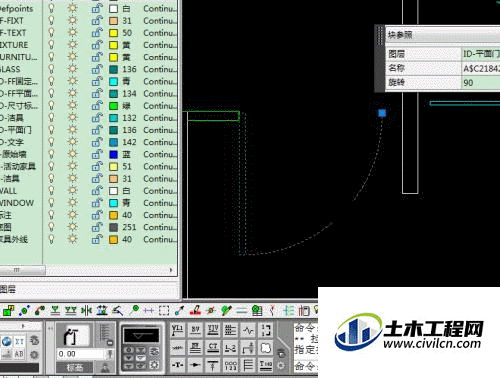Change the green swatch of D-尺寸标 layer
Screen dimensions: 500x378
click(113, 106)
